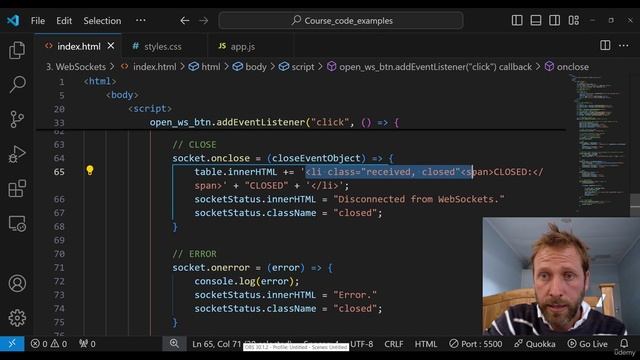Image resolution: width=640 pixels, height=360 pixels.
Task: Go forward with the right arrow
Action: coord(203,20)
